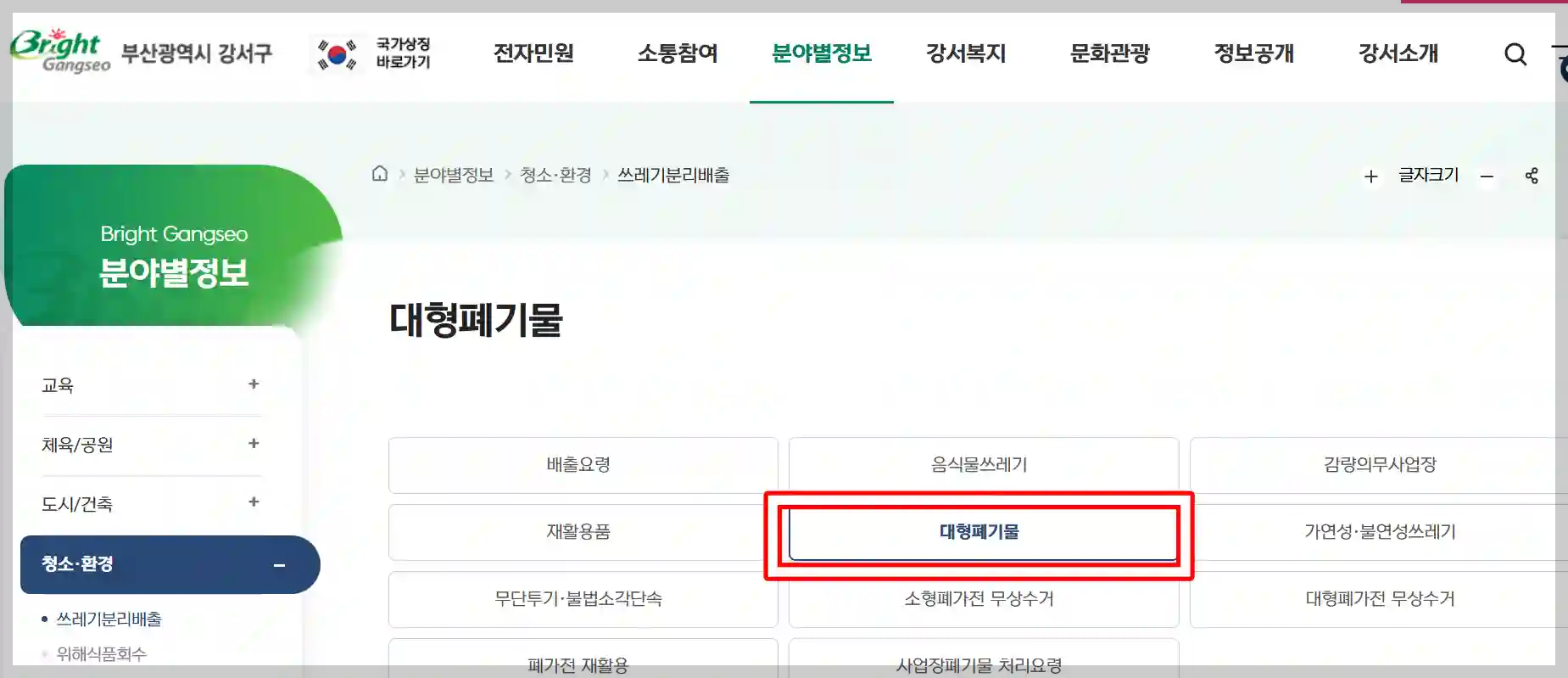Select the 재활용품 tab
Viewport: 1568px width, 678px height.
click(x=583, y=532)
